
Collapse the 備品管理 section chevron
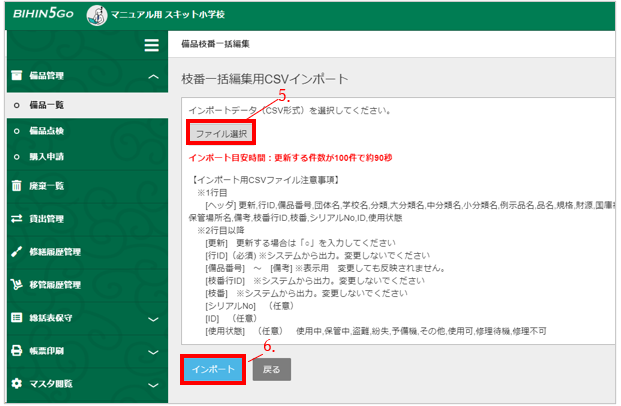coord(151,76)
